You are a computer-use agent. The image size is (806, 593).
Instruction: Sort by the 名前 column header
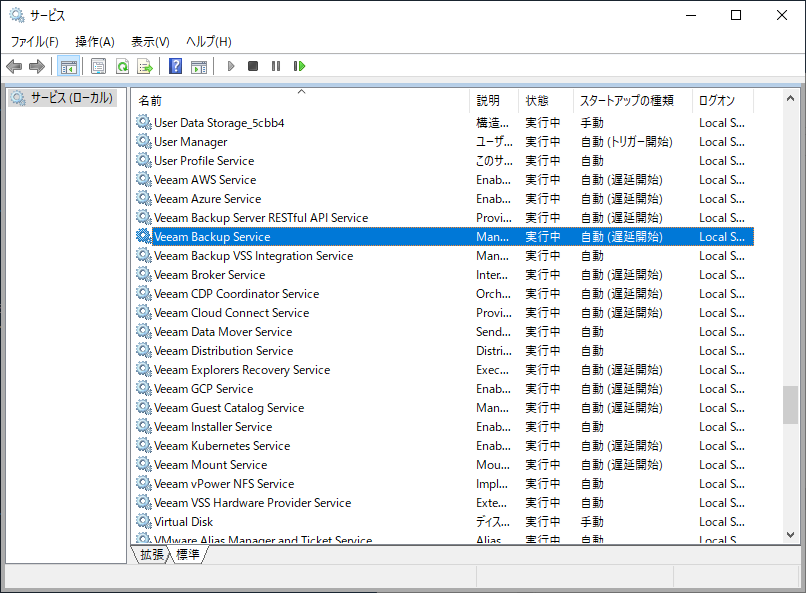[301, 100]
